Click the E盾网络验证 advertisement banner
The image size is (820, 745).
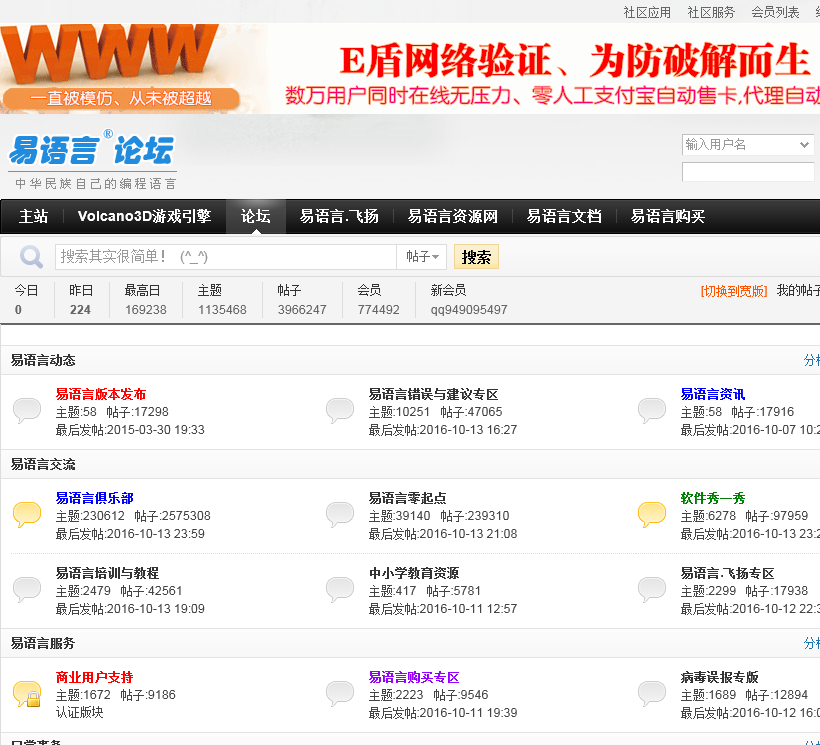(552, 73)
